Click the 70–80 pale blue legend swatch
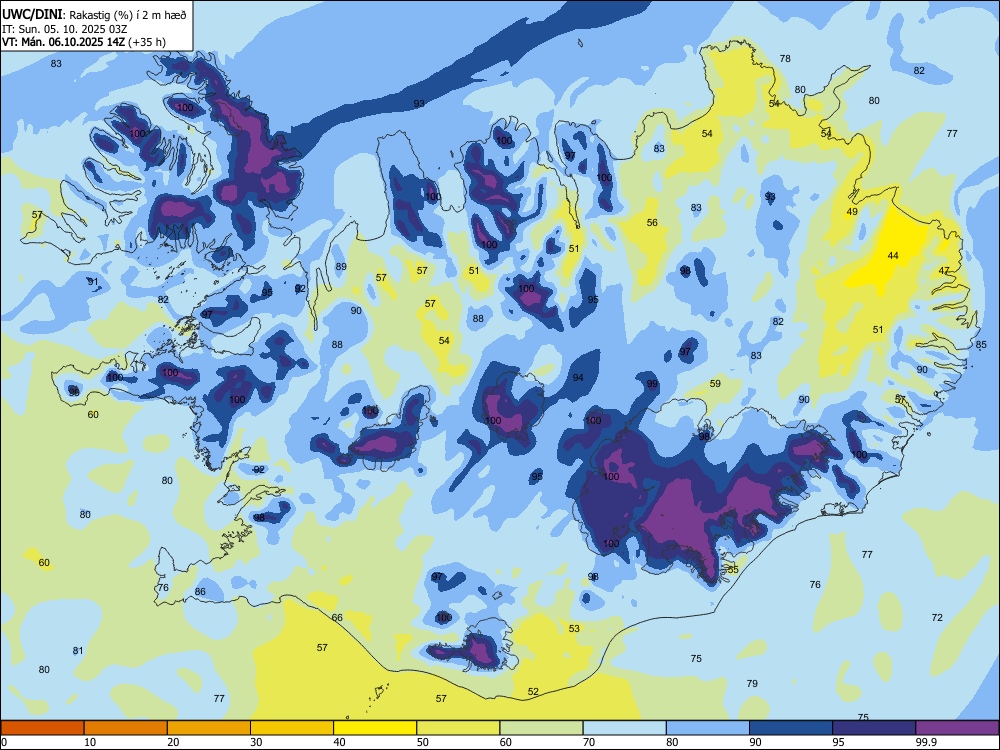The width and height of the screenshot is (1000, 750). coord(624,728)
